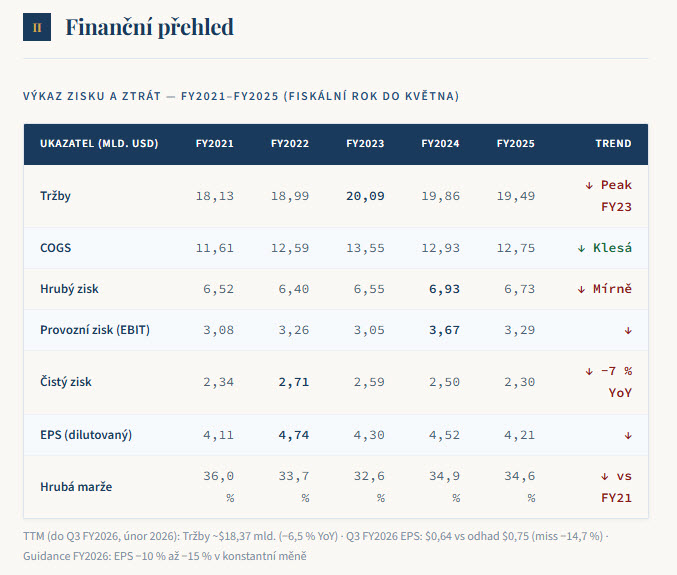This screenshot has width=677, height=575.
Task: Click the section II badge icon
Action: 37,27
